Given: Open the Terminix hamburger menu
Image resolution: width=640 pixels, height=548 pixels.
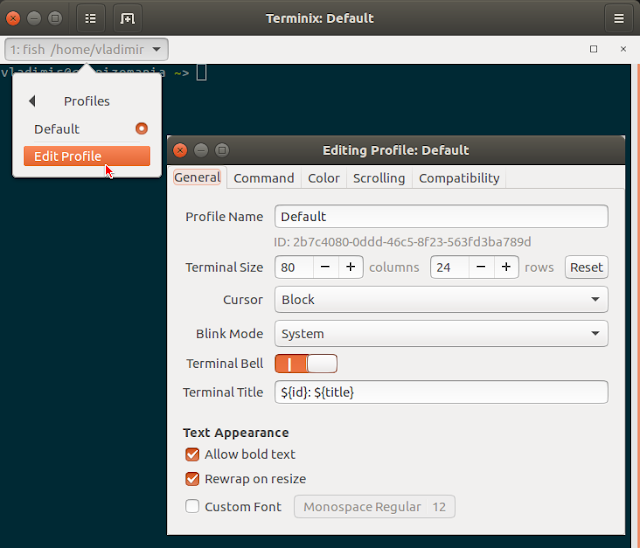Looking at the screenshot, I should (x=619, y=18).
